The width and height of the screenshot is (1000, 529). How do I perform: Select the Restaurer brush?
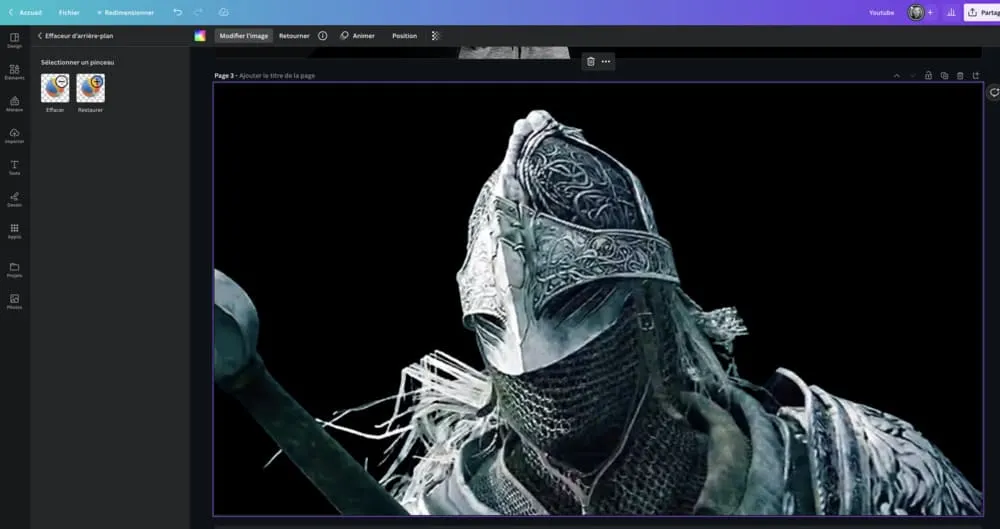pos(91,88)
